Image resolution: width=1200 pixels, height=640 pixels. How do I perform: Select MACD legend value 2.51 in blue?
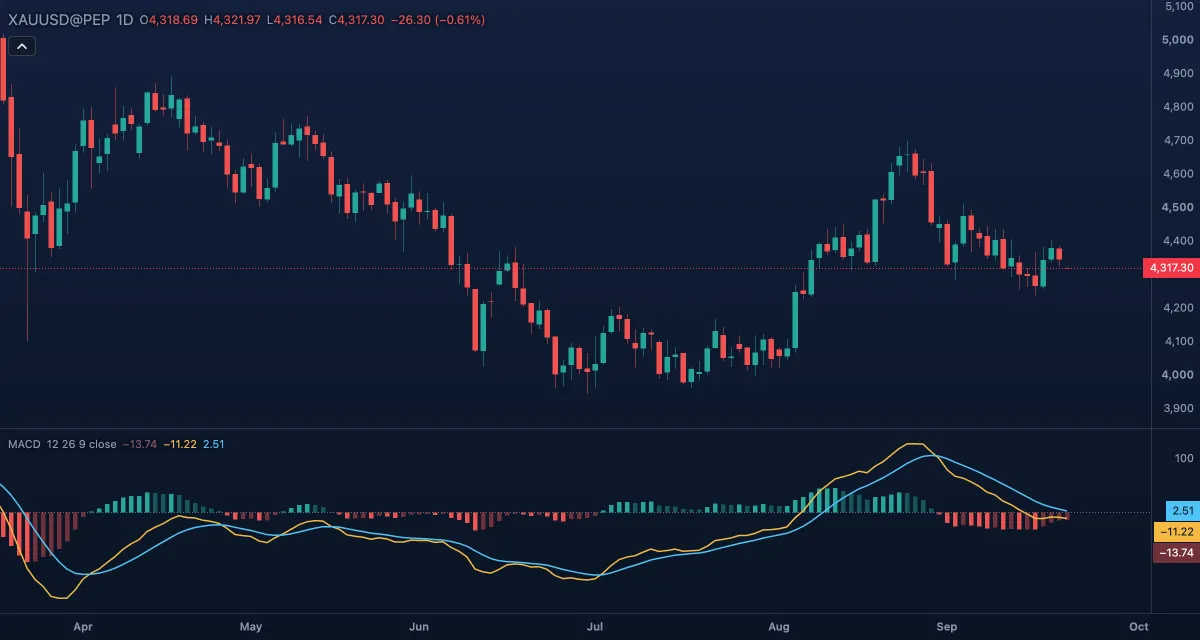[x=214, y=444]
